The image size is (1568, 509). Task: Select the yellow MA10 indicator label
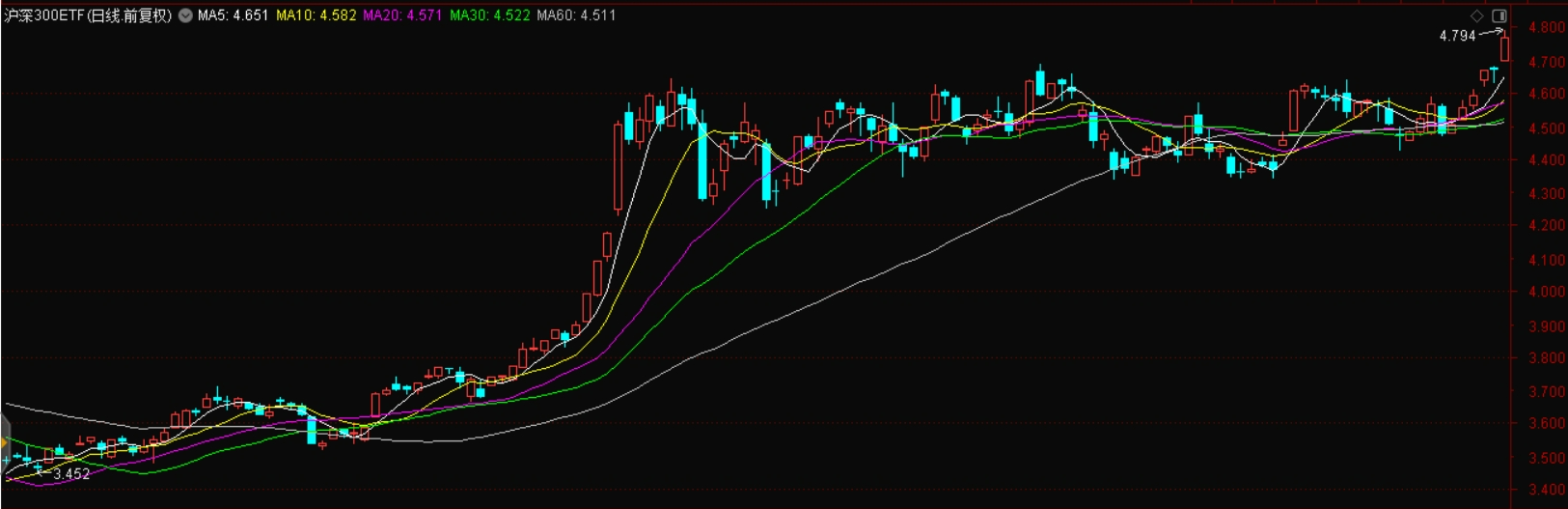click(316, 15)
